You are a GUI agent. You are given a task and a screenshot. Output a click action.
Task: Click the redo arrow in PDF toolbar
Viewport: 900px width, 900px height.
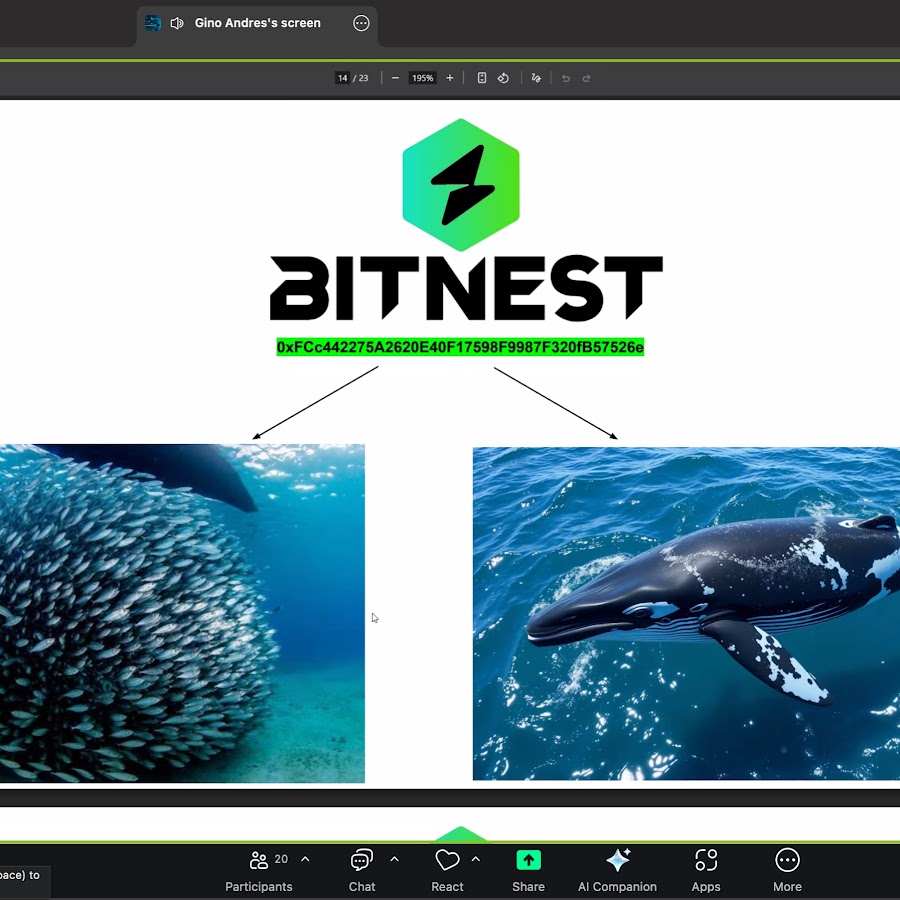[x=587, y=78]
